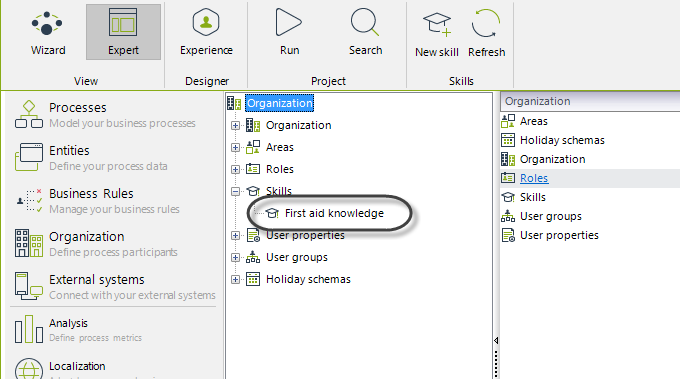Create a New skill

[x=437, y=34]
